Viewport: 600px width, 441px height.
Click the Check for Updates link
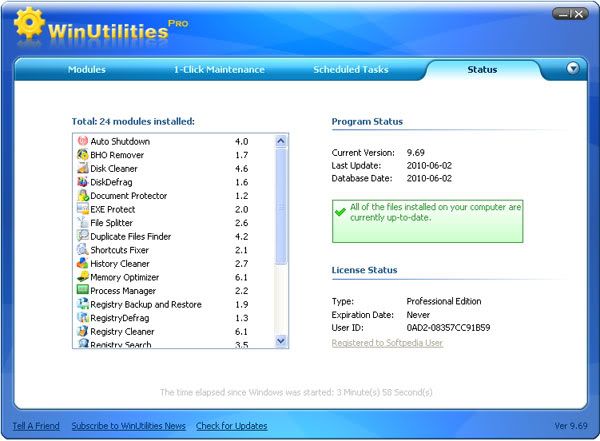point(232,426)
